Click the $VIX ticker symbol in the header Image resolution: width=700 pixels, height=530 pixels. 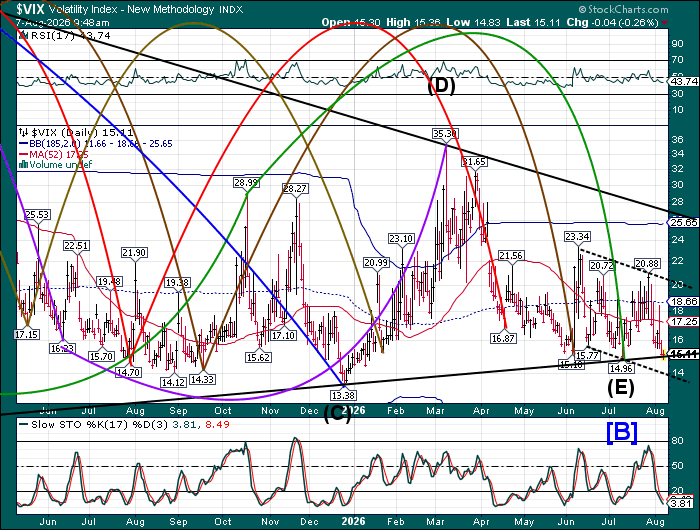(x=29, y=9)
